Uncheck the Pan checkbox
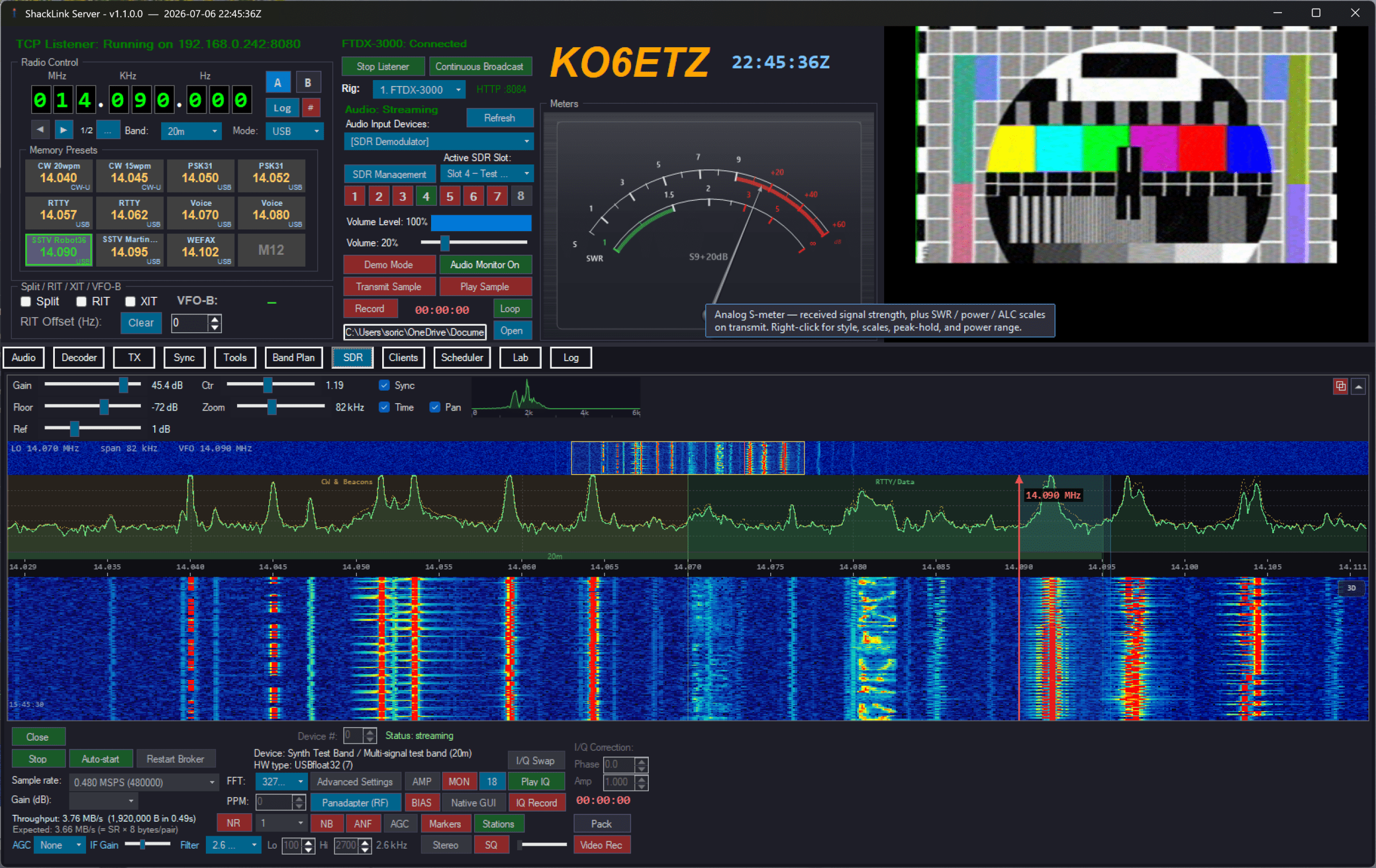 435,407
